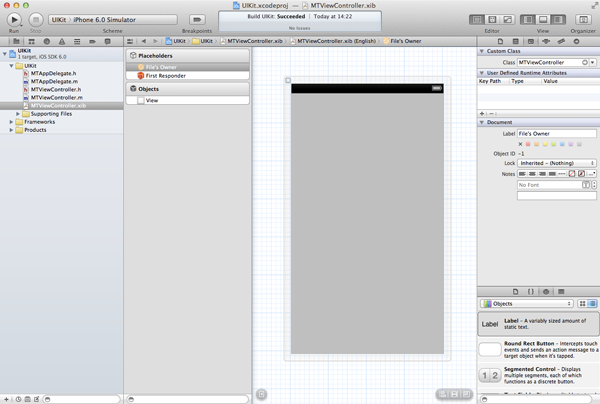Pick the red label color
The width and height of the screenshot is (600, 404).
coord(528,144)
